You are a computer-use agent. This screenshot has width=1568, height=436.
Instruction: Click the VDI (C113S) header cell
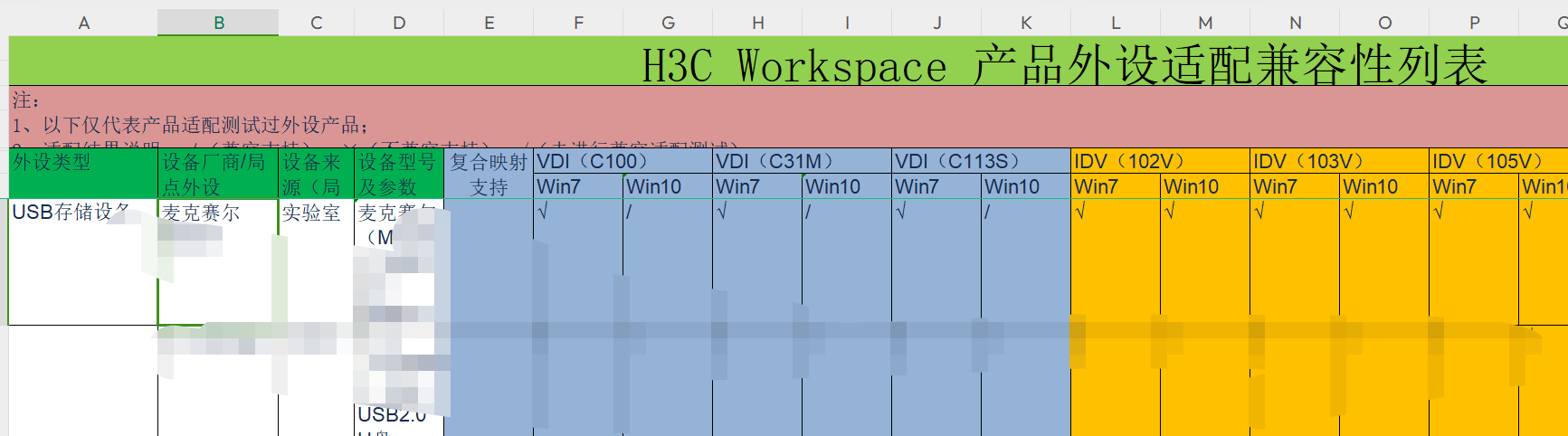point(981,161)
